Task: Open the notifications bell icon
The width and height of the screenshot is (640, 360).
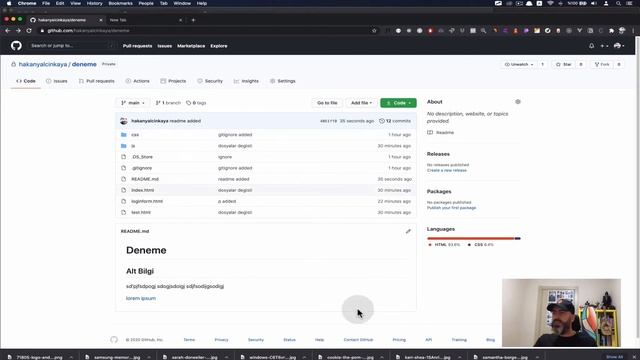Action: pyautogui.click(x=591, y=46)
